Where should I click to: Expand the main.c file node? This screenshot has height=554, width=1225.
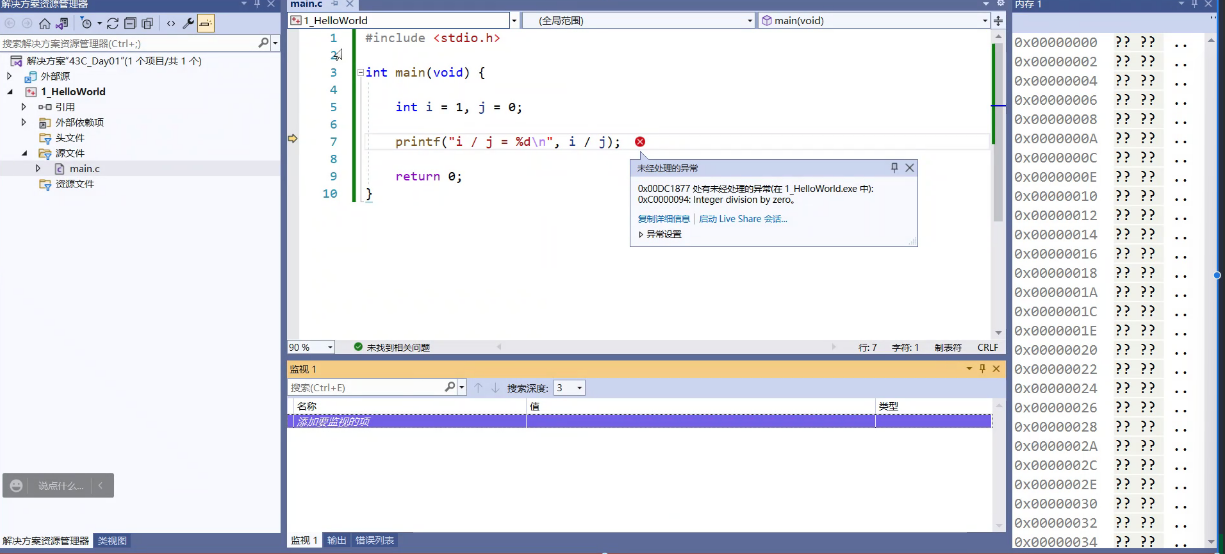(38, 169)
